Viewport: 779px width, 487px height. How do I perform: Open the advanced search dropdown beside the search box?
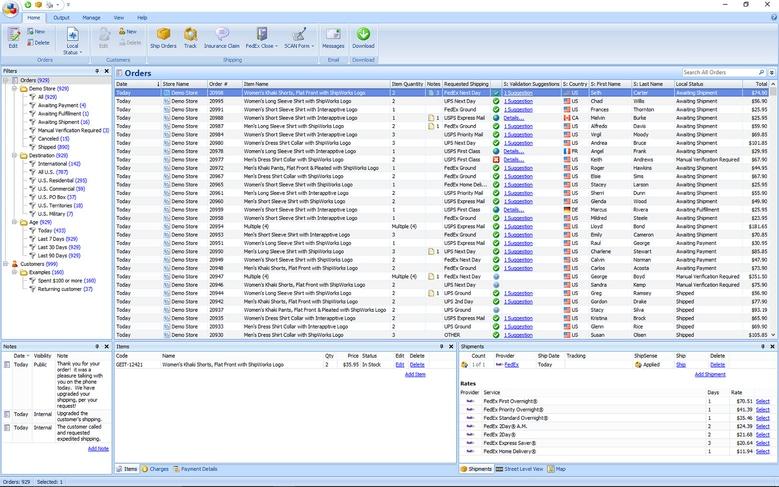coord(772,73)
